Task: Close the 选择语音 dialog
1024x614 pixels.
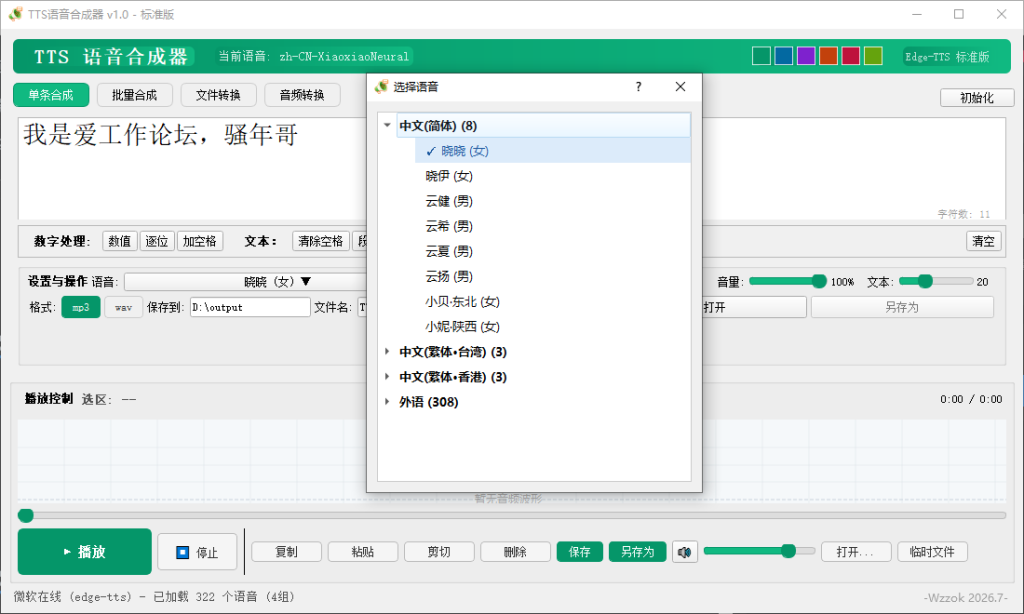Action: (x=680, y=87)
